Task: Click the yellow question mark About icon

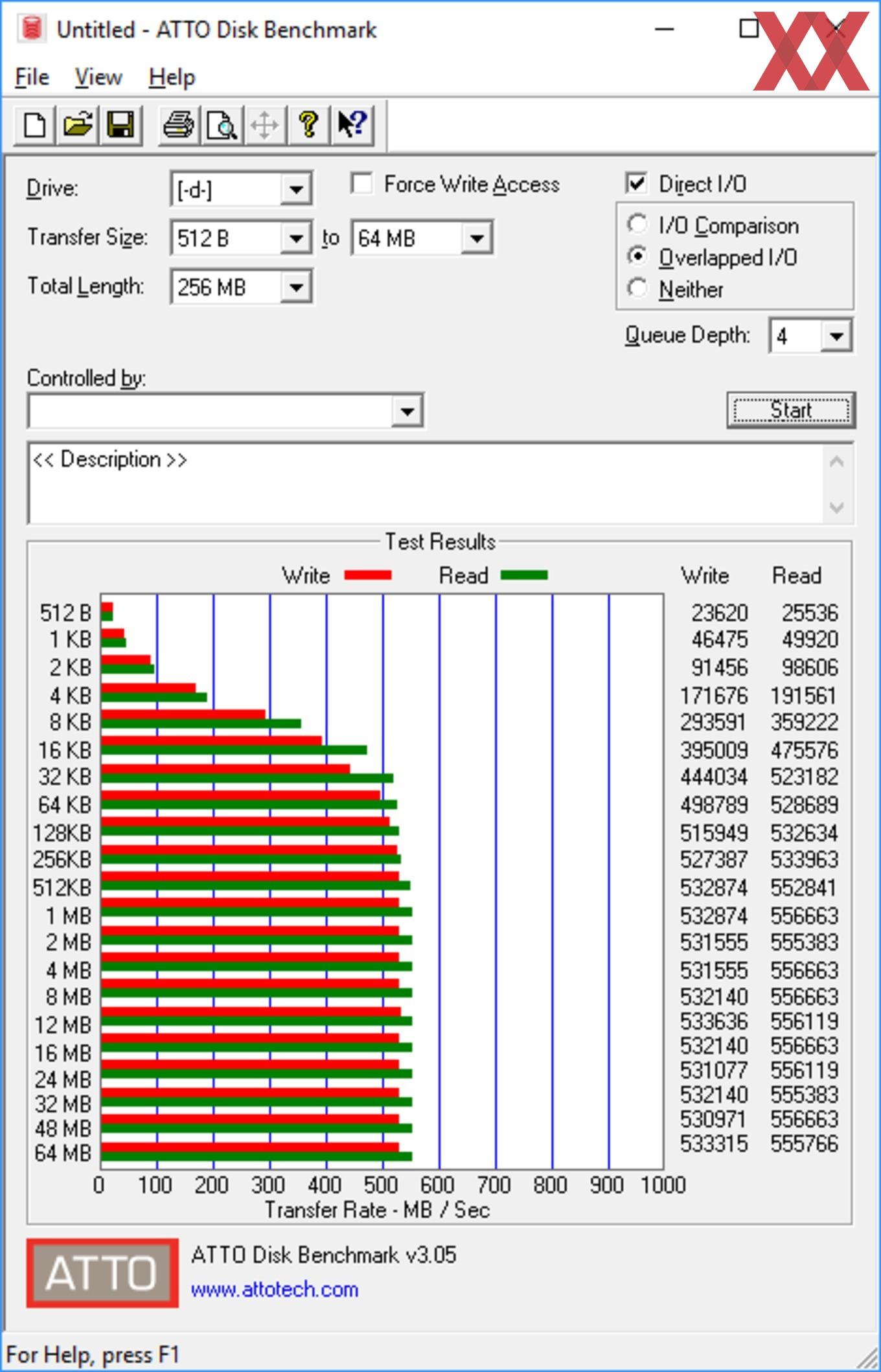Action: pos(308,124)
